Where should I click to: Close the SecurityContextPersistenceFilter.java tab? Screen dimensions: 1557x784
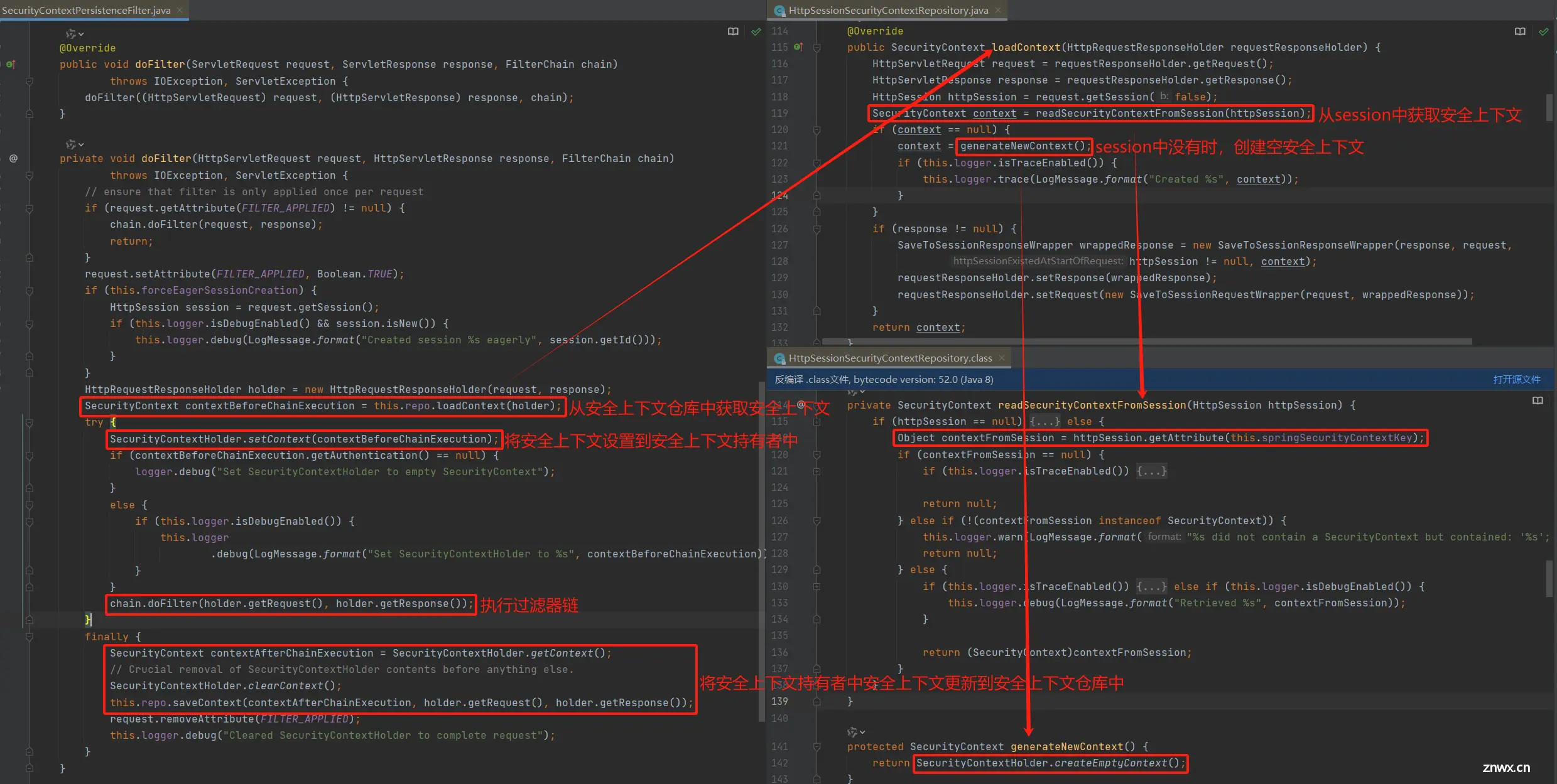(x=179, y=10)
